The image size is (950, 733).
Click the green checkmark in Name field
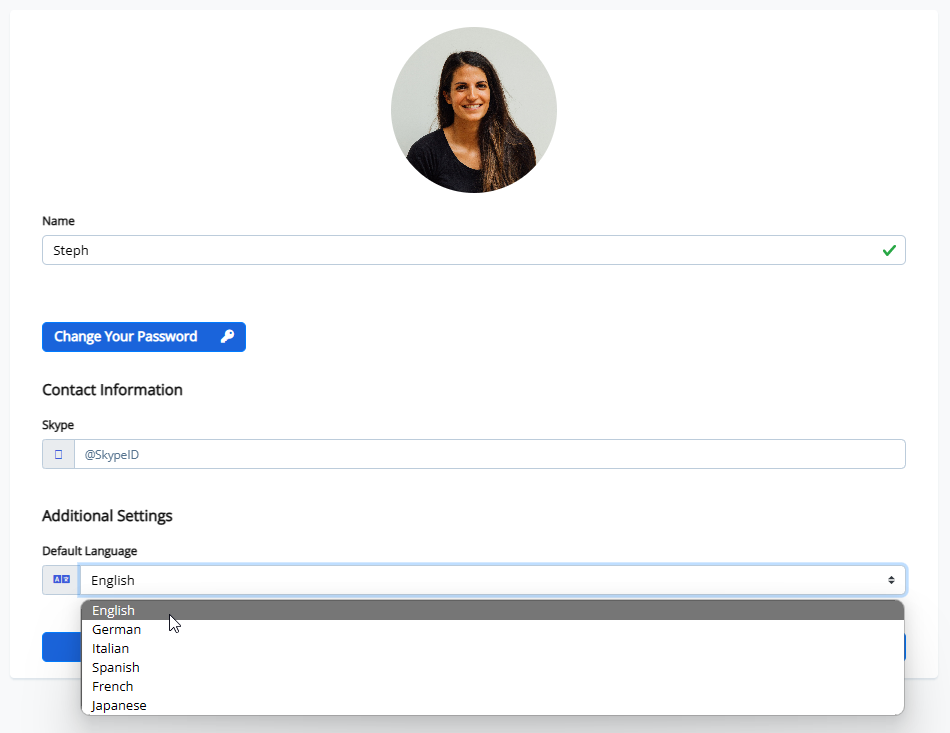coord(889,250)
